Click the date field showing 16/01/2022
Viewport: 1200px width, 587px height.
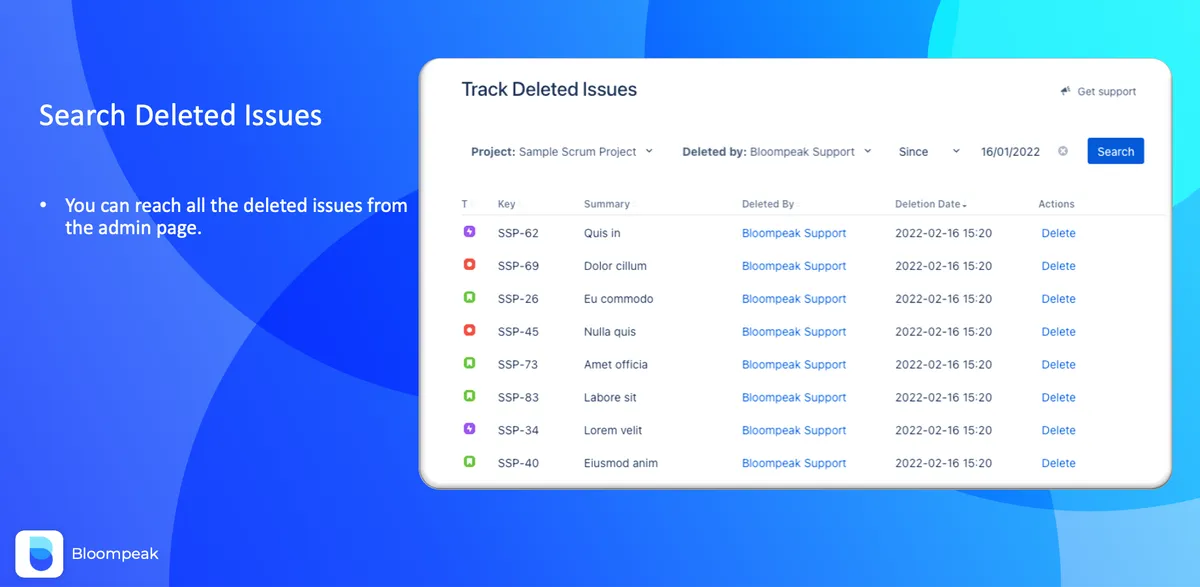[x=1010, y=152]
